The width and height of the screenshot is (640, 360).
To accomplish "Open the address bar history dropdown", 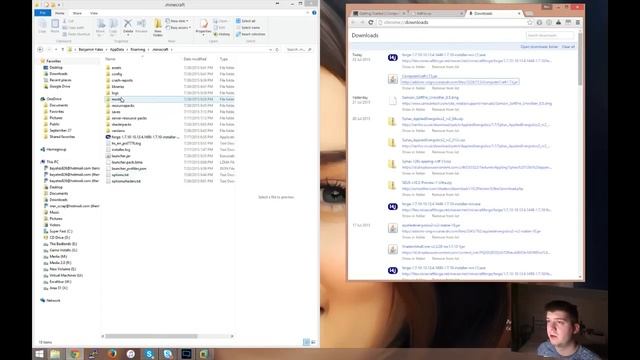I will (x=270, y=49).
